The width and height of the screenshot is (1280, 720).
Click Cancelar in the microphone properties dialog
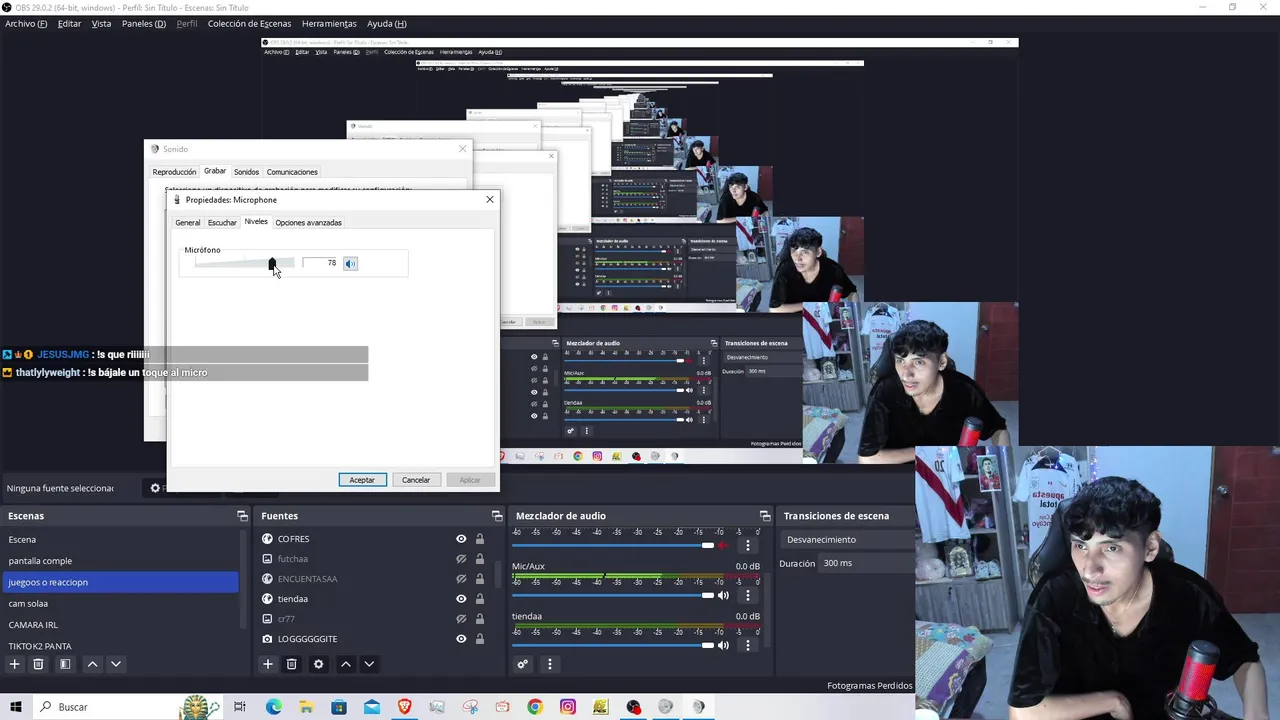416,480
